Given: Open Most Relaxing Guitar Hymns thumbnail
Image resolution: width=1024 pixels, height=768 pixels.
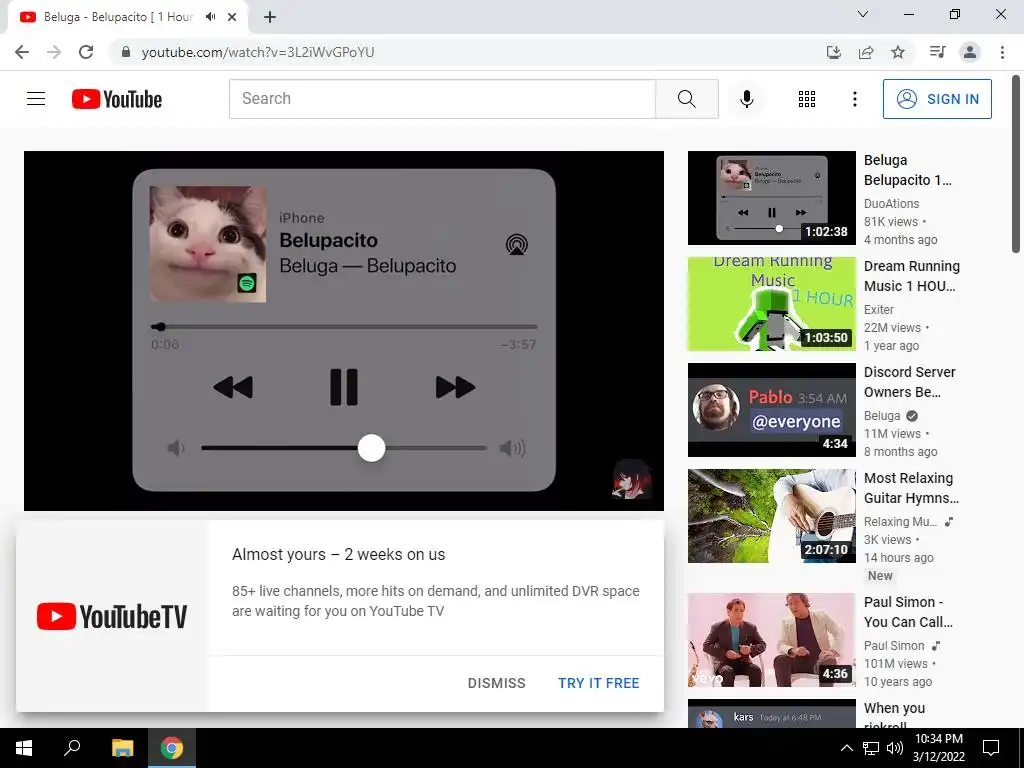Looking at the screenshot, I should coord(771,516).
